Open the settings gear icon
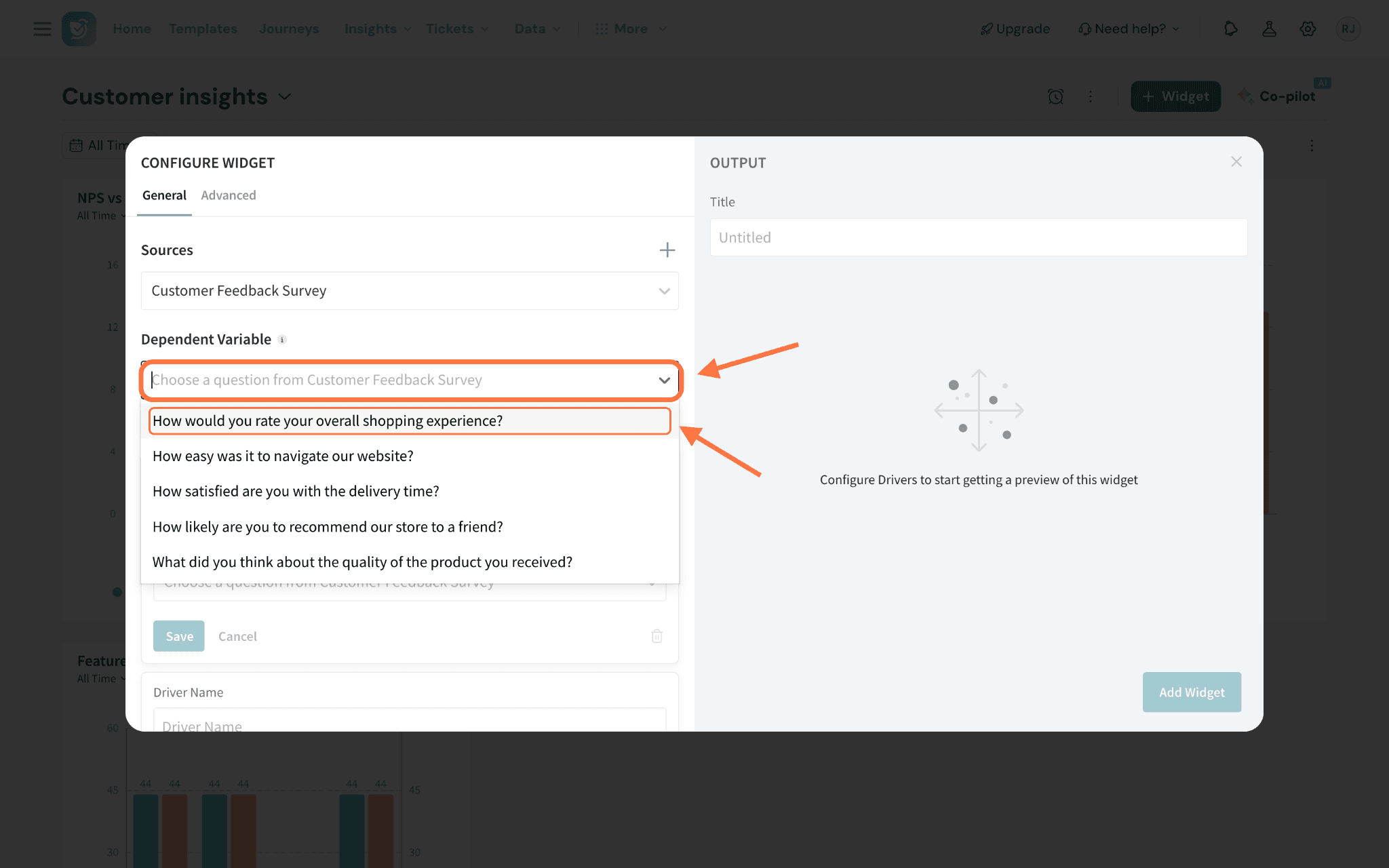 pos(1308,28)
